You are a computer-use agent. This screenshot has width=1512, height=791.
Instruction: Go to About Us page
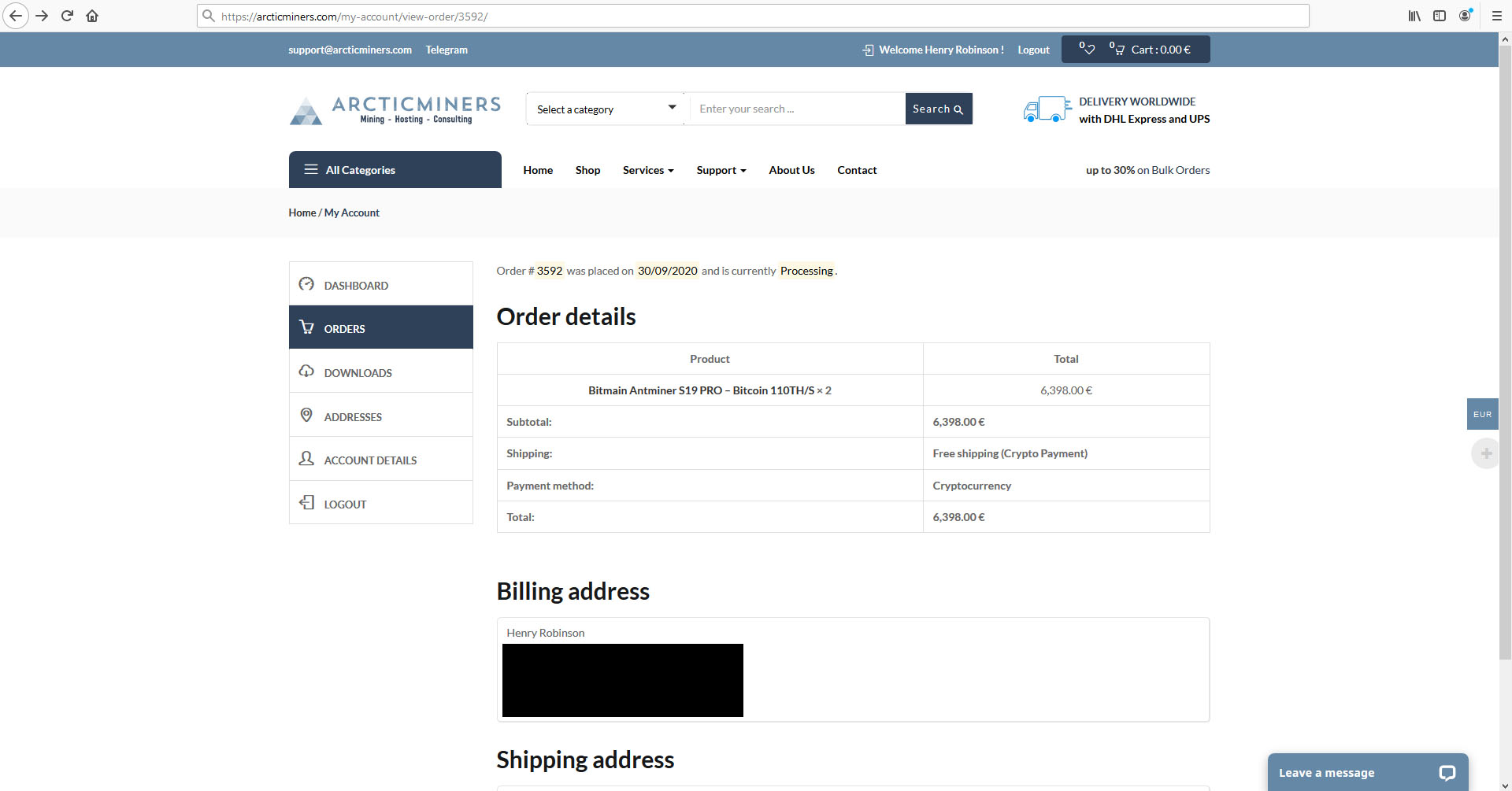point(791,170)
